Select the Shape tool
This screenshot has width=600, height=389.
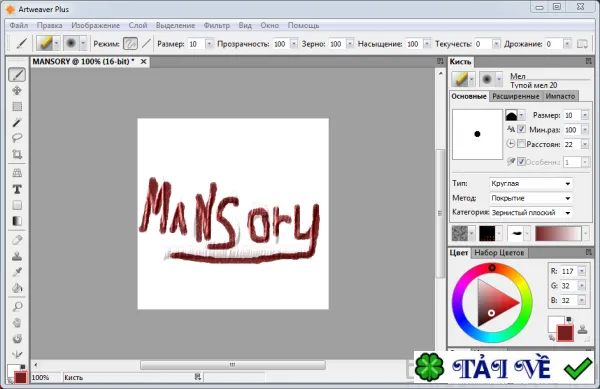click(17, 205)
